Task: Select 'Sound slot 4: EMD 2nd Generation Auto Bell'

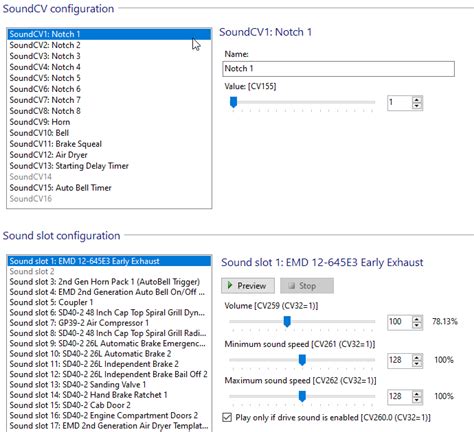Action: click(109, 292)
